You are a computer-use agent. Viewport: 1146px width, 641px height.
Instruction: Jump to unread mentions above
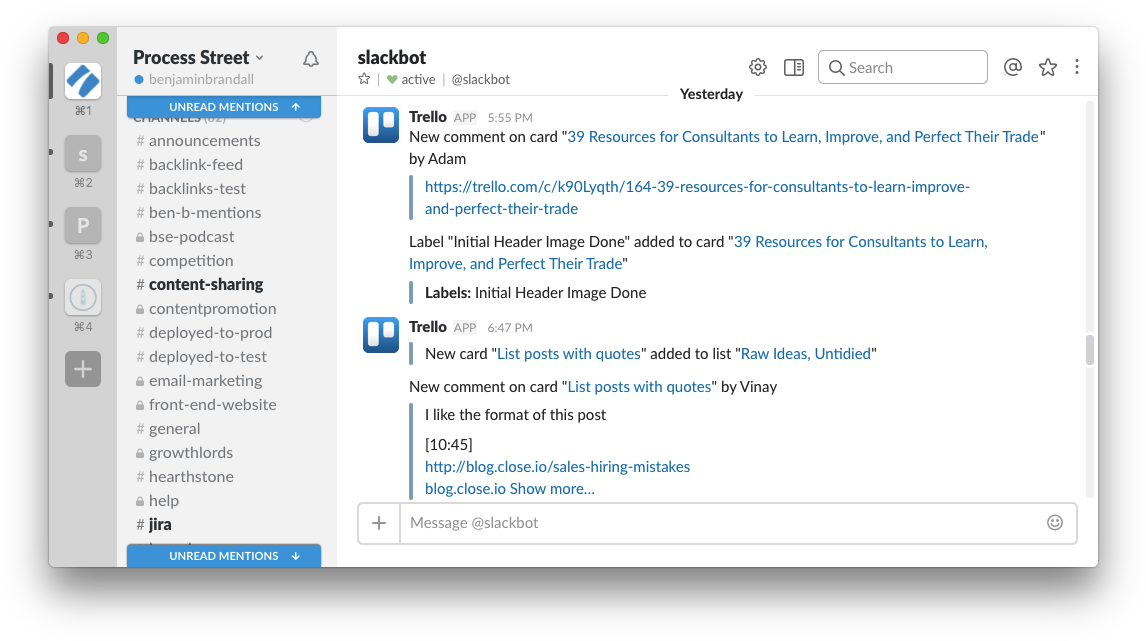click(224, 107)
